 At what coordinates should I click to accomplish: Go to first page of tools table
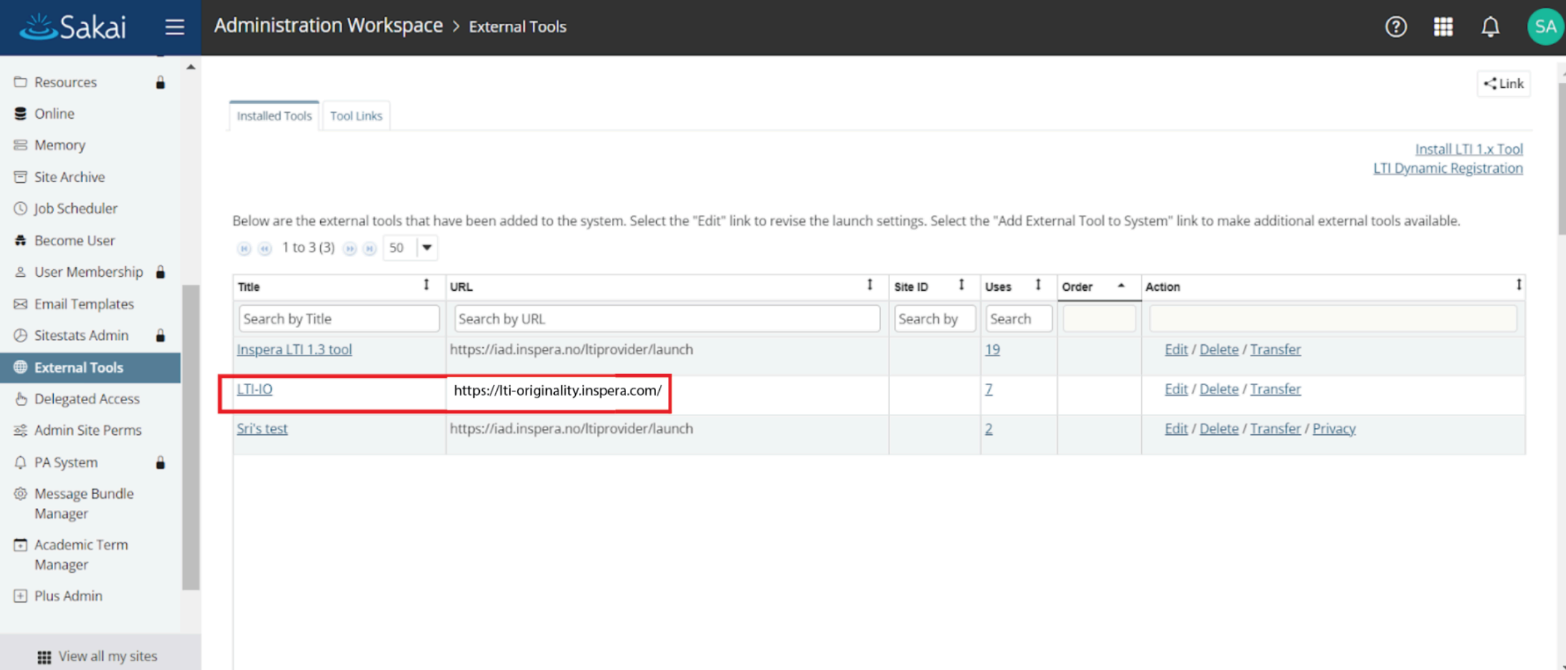coord(243,248)
